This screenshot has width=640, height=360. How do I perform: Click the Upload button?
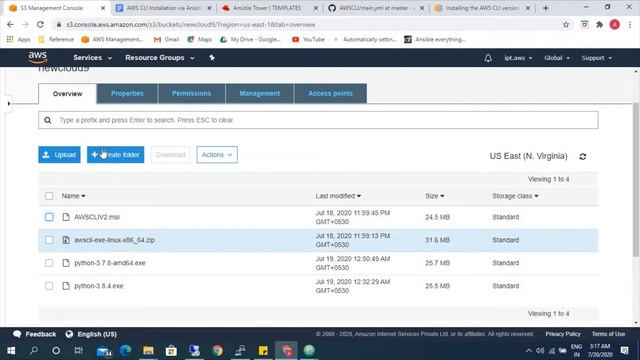[x=59, y=155]
